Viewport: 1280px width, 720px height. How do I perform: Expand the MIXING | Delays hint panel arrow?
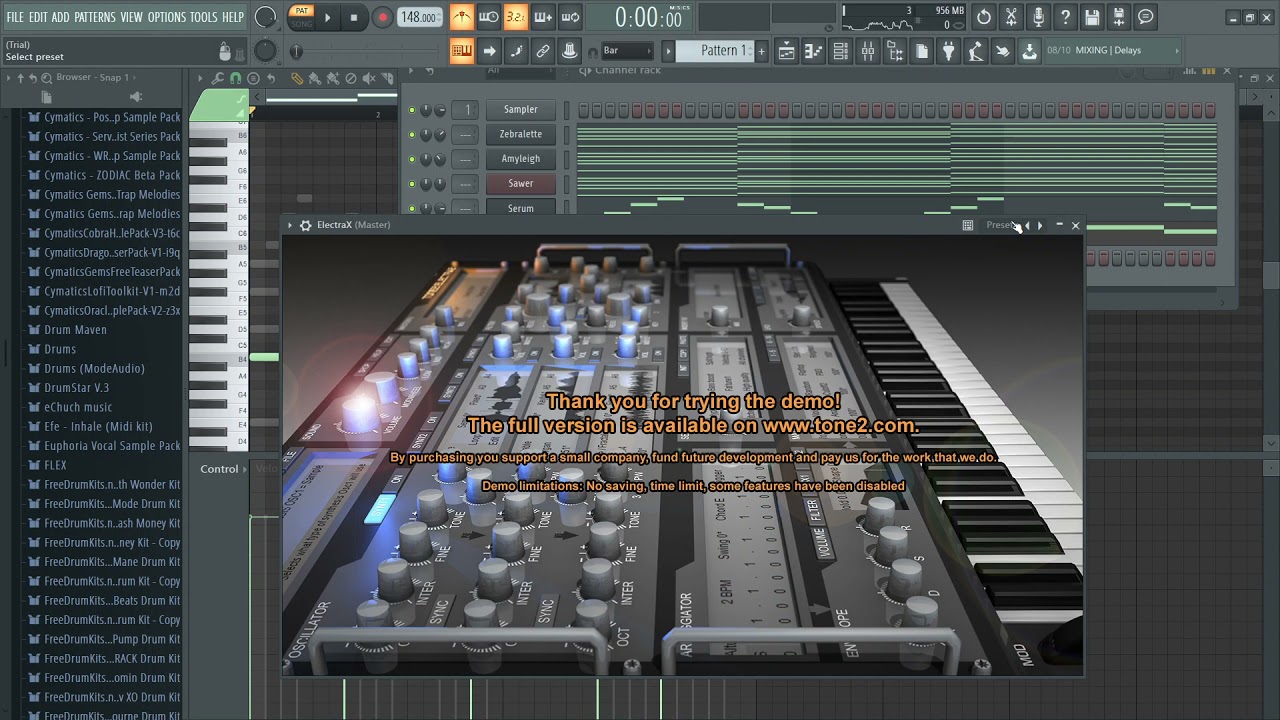point(1177,50)
